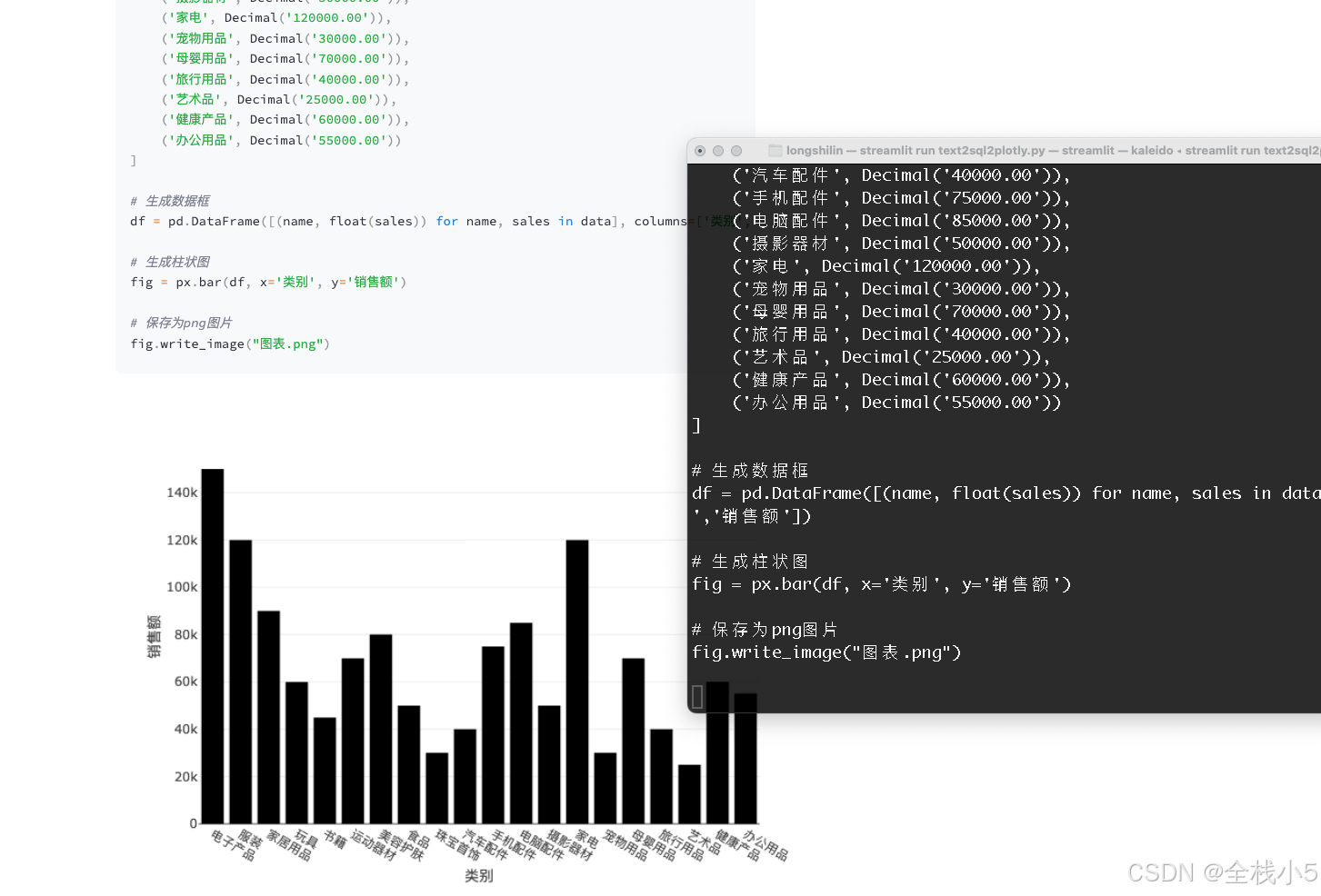The width and height of the screenshot is (1321, 896).
Task: Click the terminal window's minimize button
Action: coord(718,151)
